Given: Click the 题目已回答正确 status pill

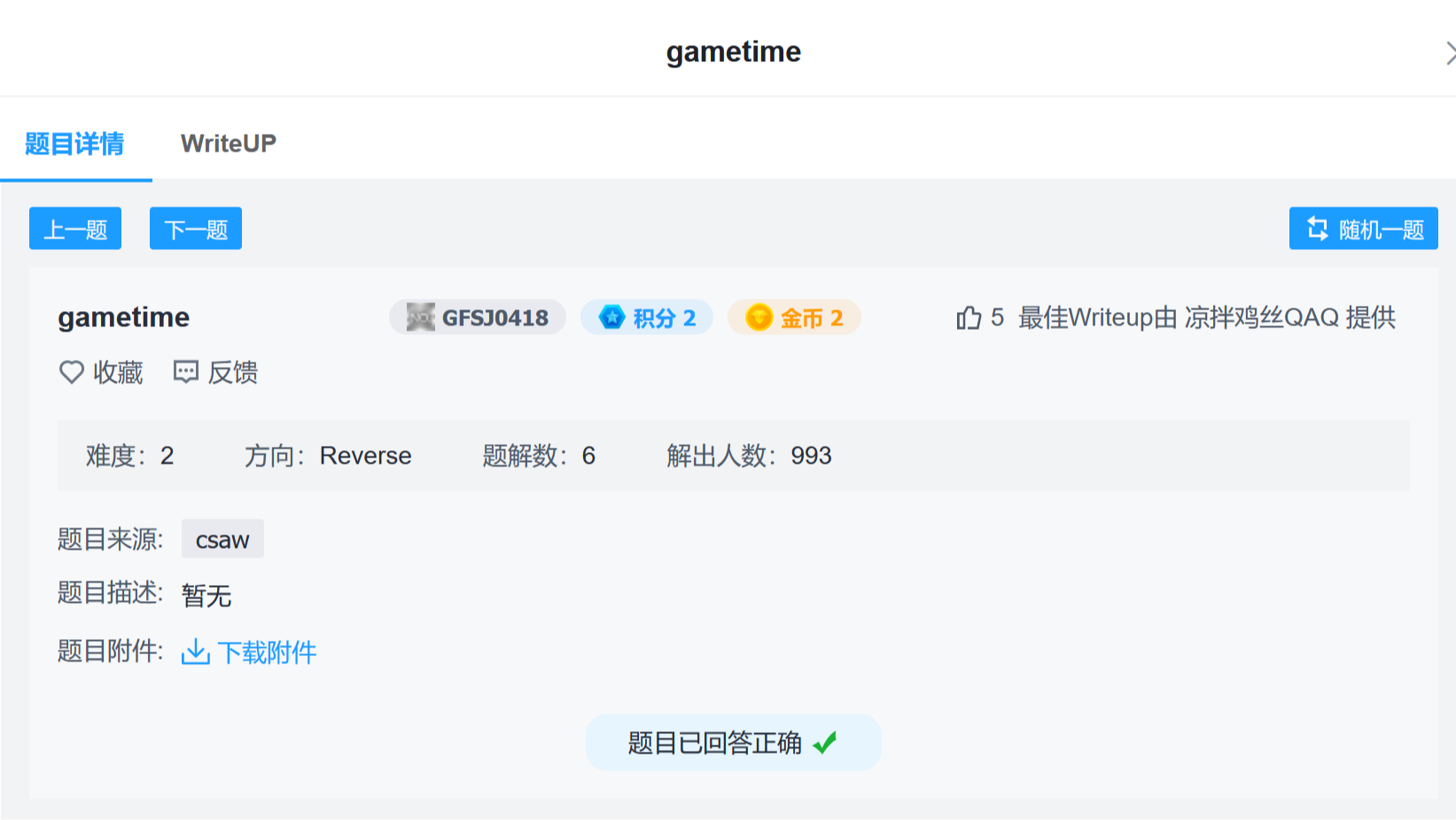Looking at the screenshot, I should (733, 743).
